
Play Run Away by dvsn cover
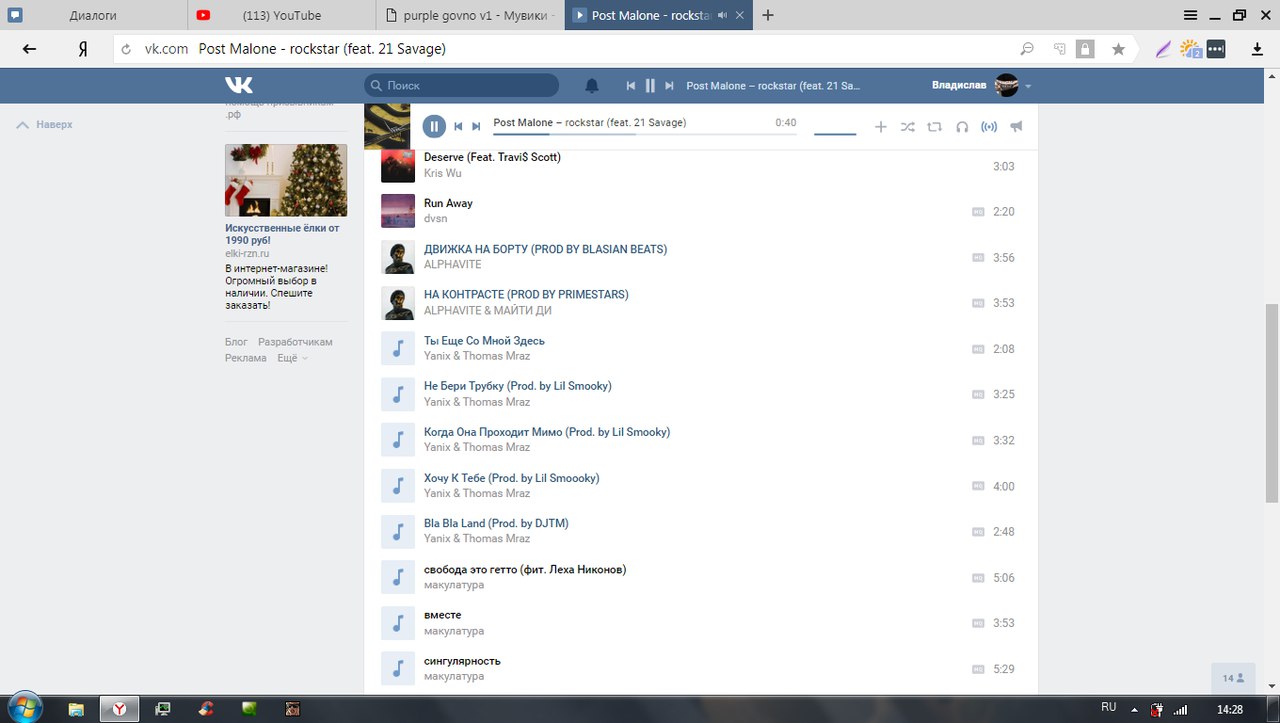pos(398,211)
